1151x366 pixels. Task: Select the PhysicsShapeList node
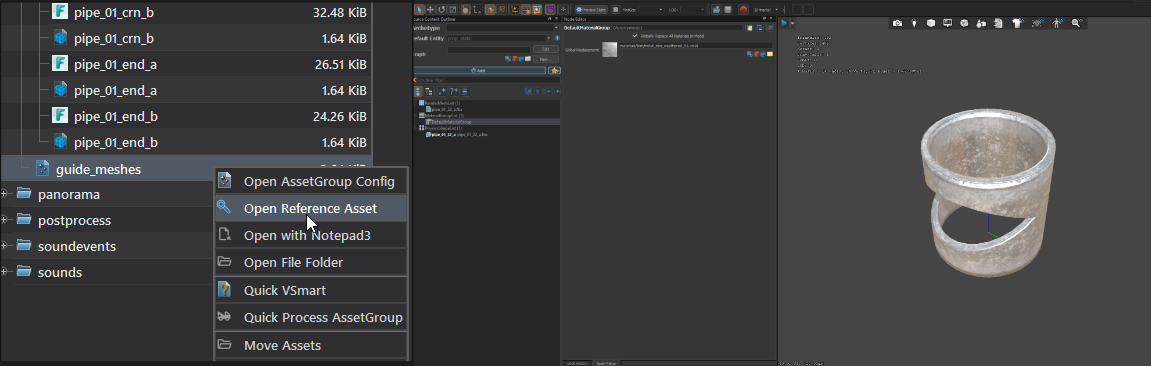[x=441, y=128]
